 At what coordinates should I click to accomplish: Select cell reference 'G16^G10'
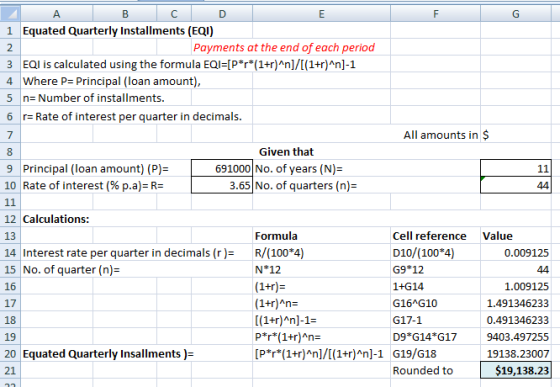point(415,303)
